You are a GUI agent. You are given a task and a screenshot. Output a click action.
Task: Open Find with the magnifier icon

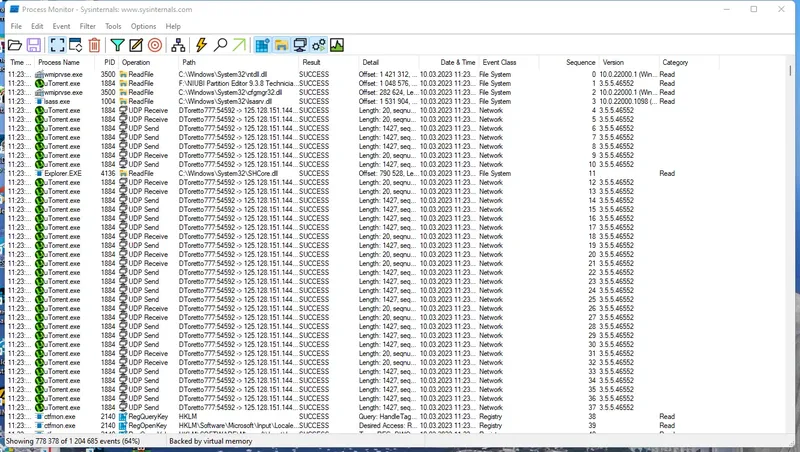coord(220,45)
